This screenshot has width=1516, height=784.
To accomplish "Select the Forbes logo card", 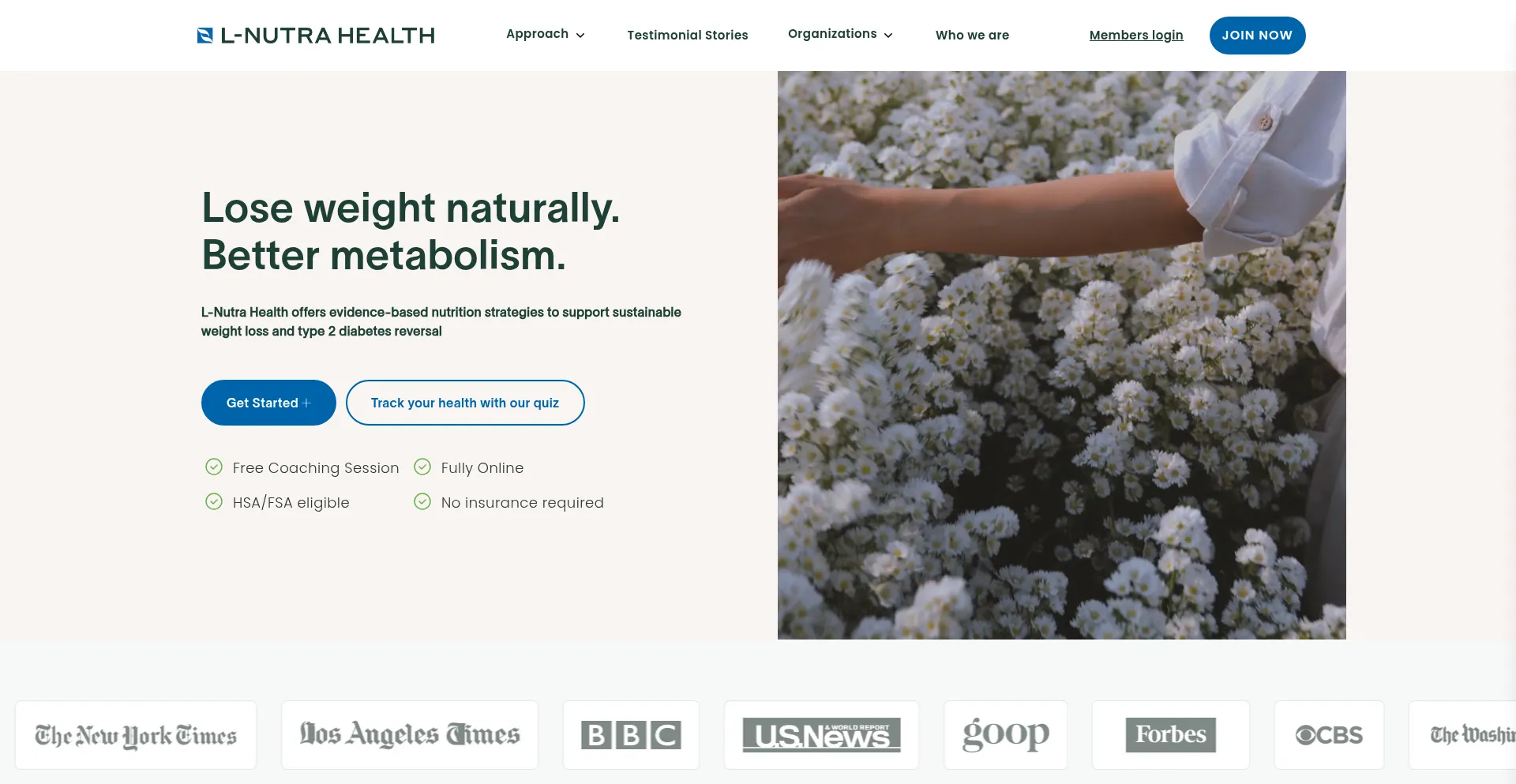I will 1170,735.
